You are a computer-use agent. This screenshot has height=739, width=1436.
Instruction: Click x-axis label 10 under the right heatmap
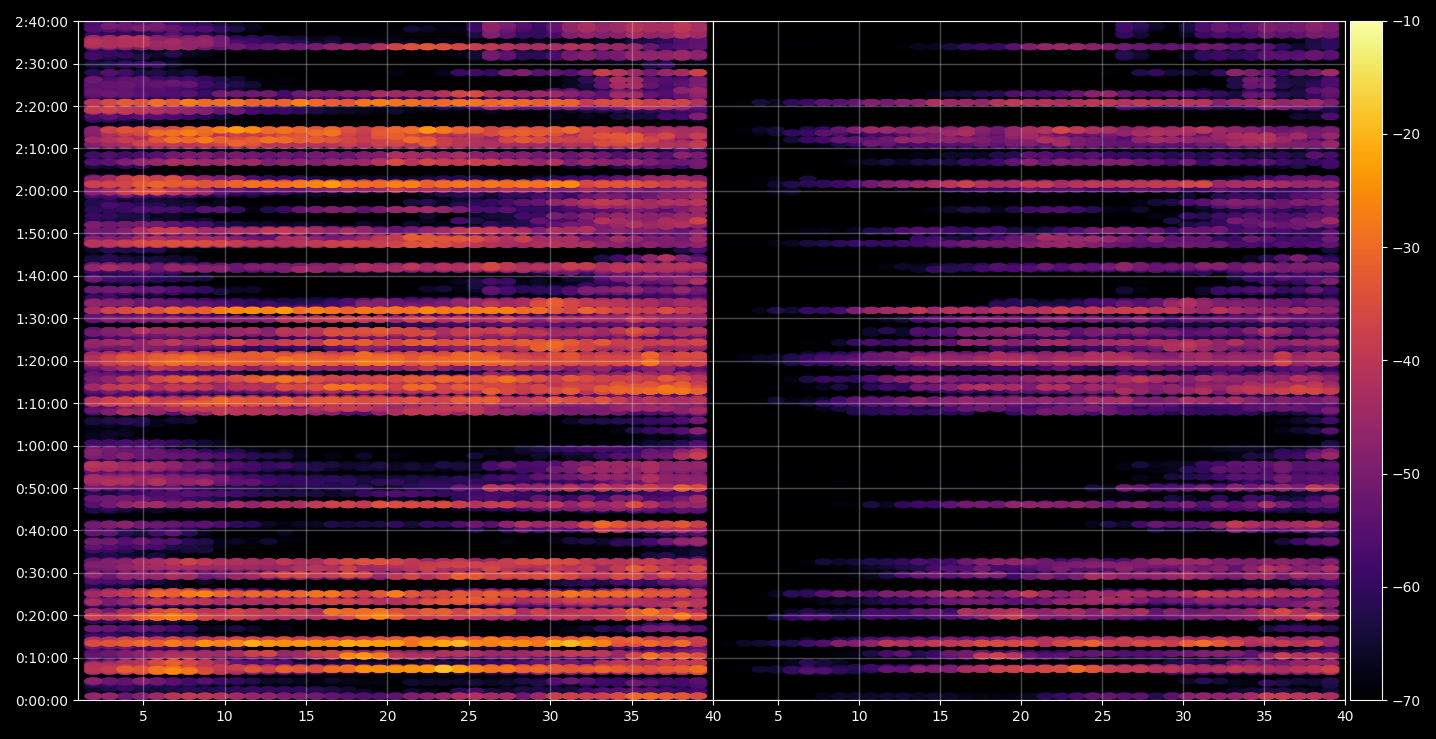(x=858, y=716)
